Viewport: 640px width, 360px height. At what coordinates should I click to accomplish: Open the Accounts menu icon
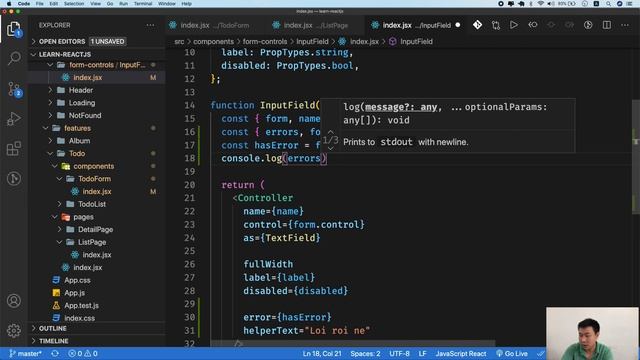(14, 301)
